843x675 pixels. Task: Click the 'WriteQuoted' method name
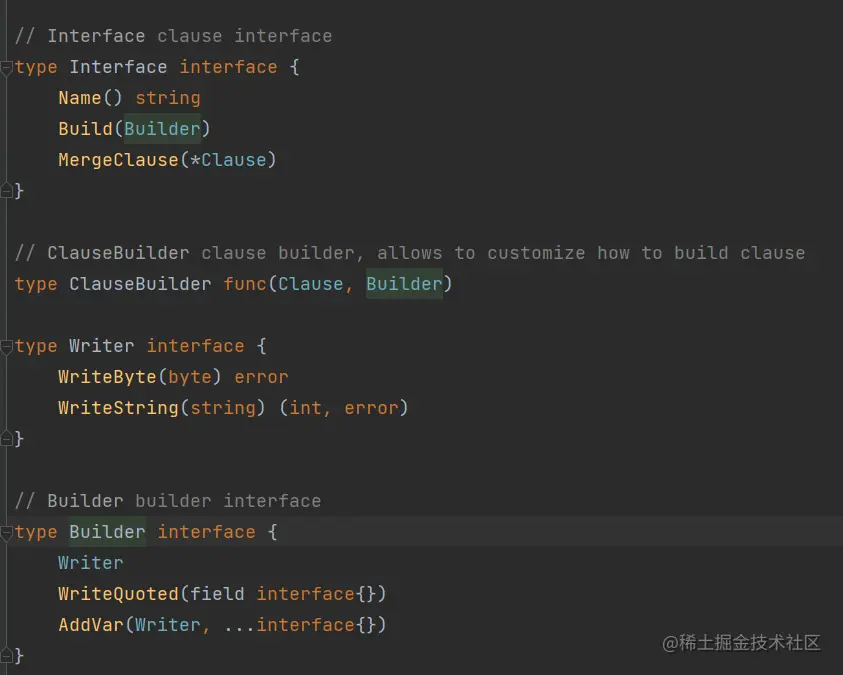[118, 594]
